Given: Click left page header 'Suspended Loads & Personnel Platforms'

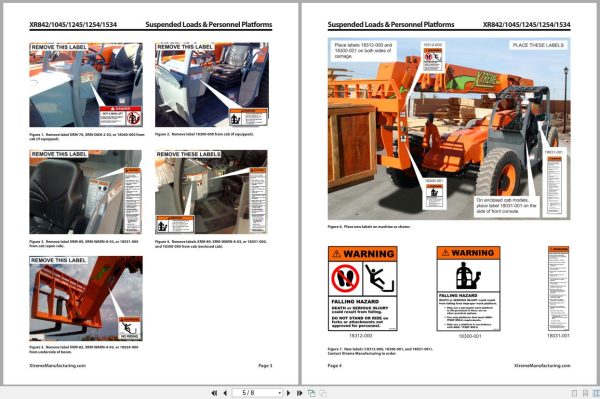Looking at the screenshot, I should pos(209,24).
